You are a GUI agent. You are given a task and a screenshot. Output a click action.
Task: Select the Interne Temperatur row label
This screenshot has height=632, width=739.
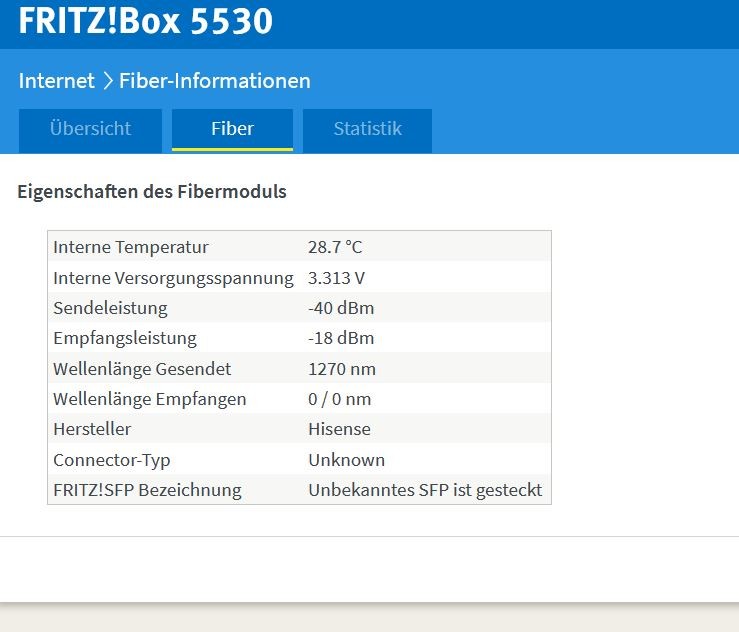[x=131, y=247]
